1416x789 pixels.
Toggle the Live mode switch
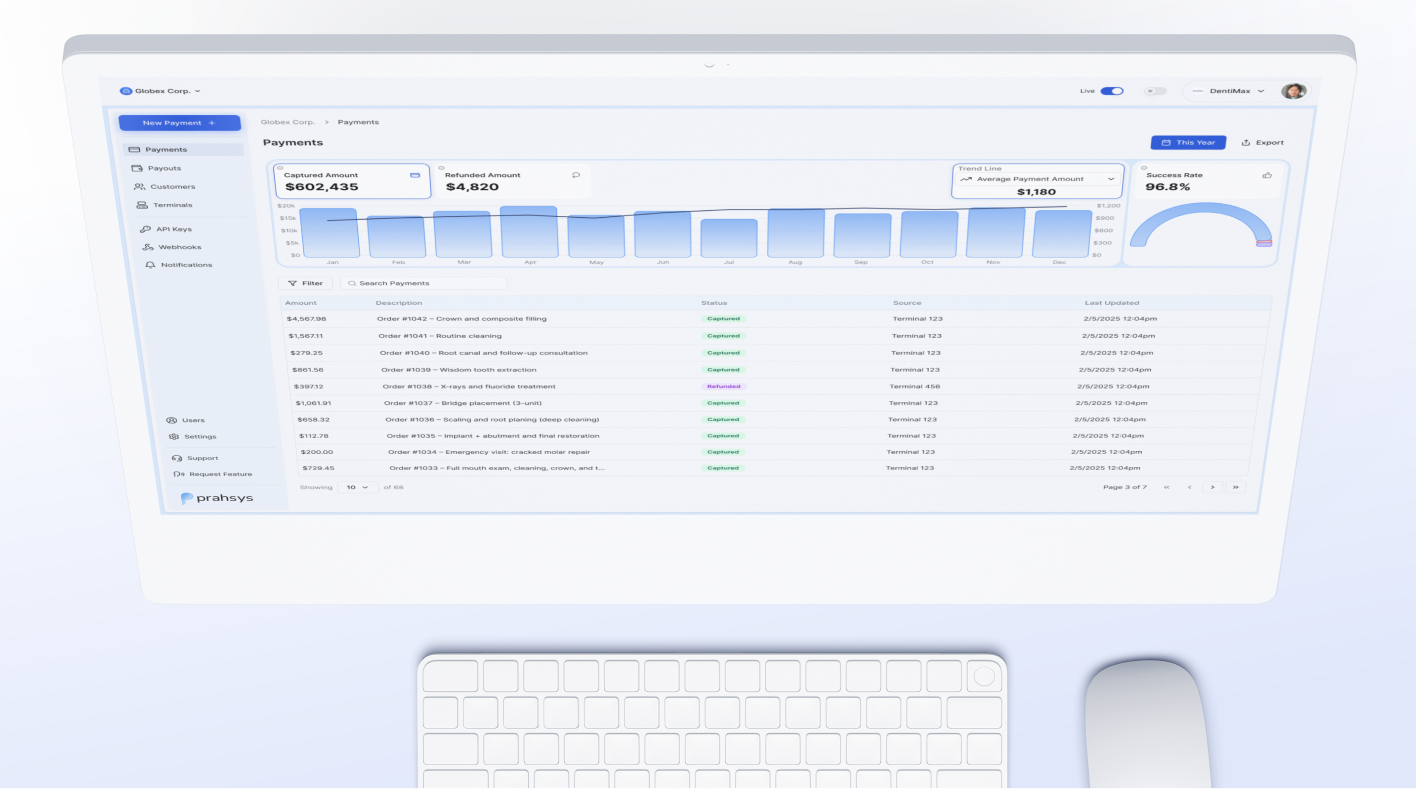pos(1112,91)
